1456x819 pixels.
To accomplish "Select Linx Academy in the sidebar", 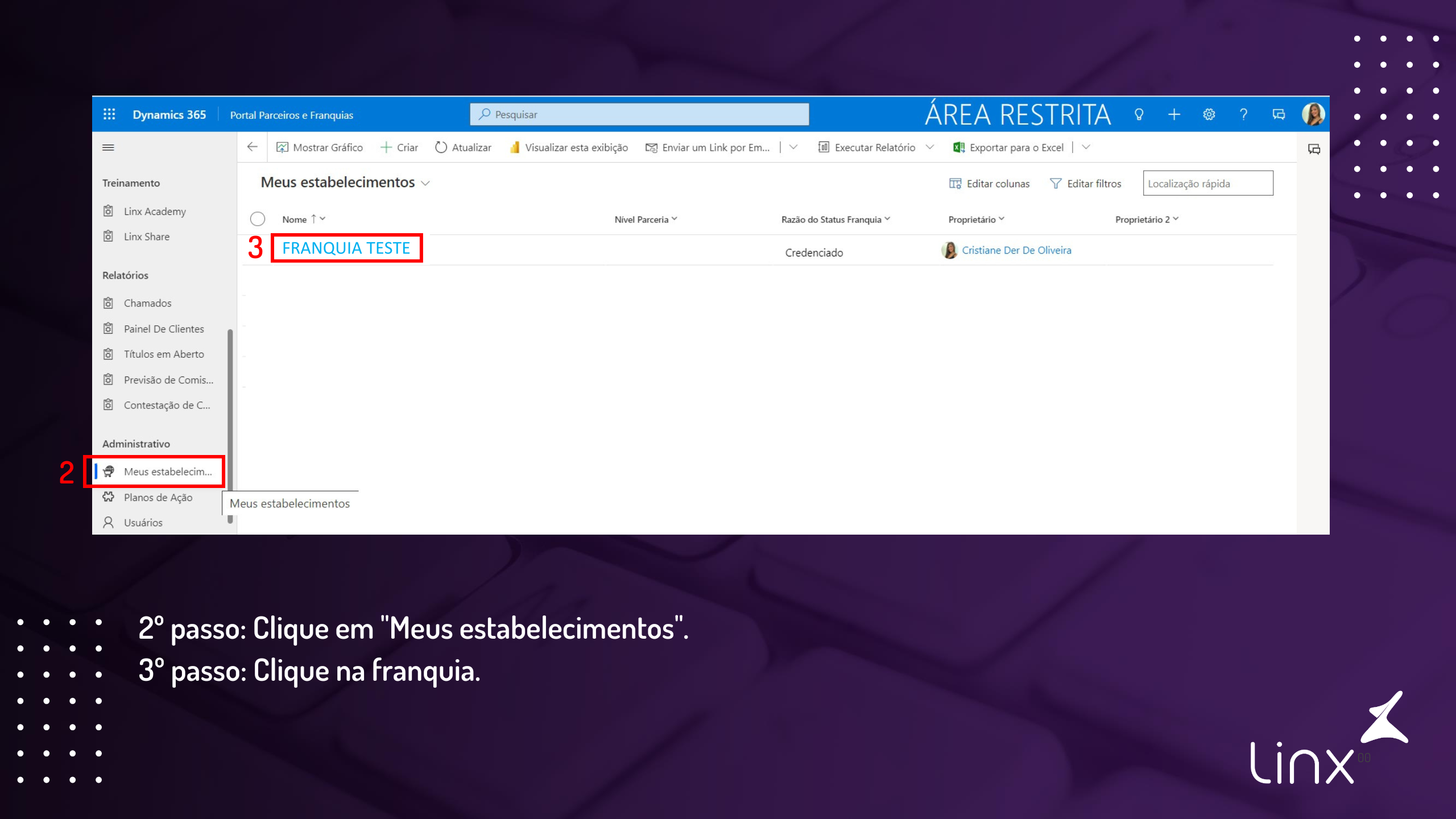I will (155, 211).
